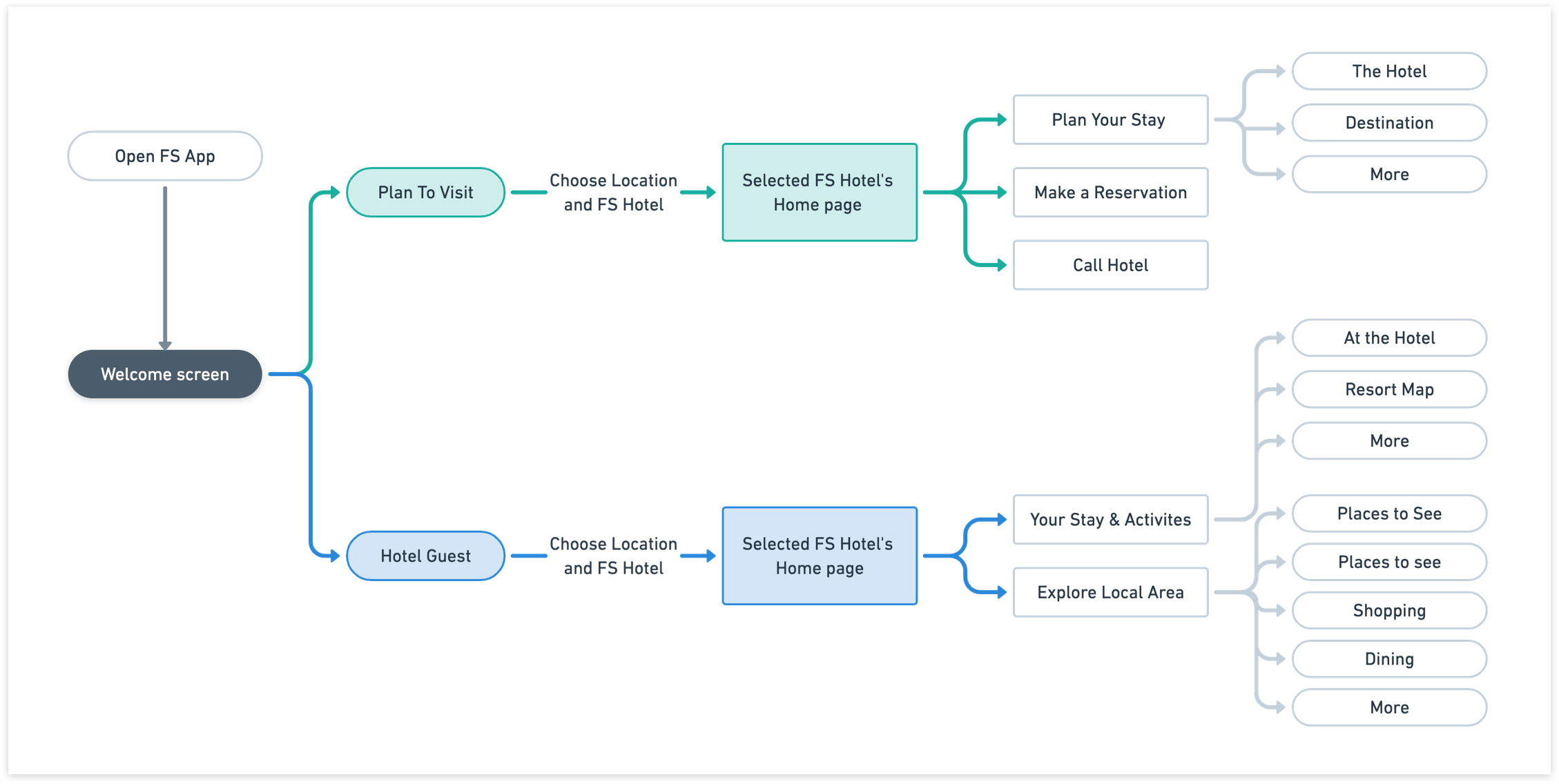Select the green Selected FS Hotel's Home page box
Viewport: 1559px width, 784px height.
pyautogui.click(x=819, y=193)
